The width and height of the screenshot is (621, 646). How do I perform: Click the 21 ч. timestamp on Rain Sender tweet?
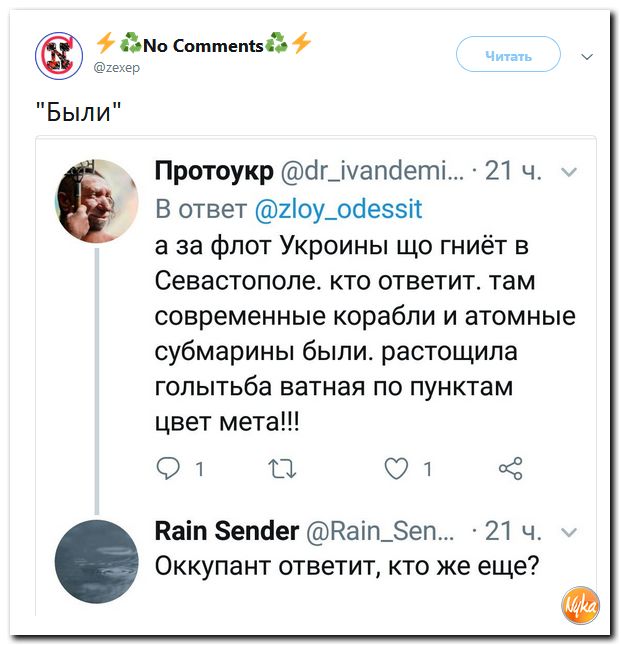(513, 531)
